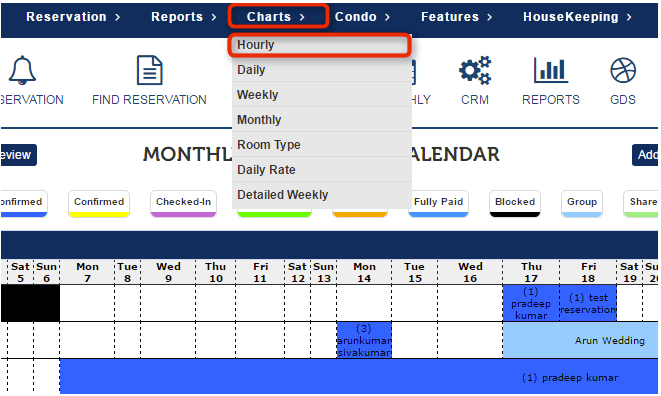The height and width of the screenshot is (396, 661).
Task: Open the GDS globe icon
Action: (623, 70)
